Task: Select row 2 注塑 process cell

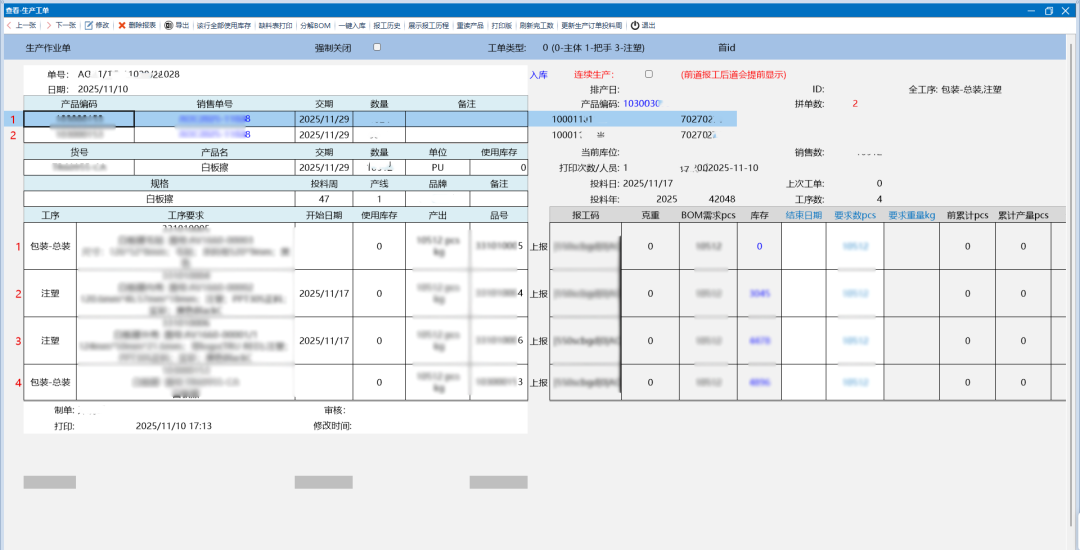Action: pyautogui.click(x=50, y=293)
